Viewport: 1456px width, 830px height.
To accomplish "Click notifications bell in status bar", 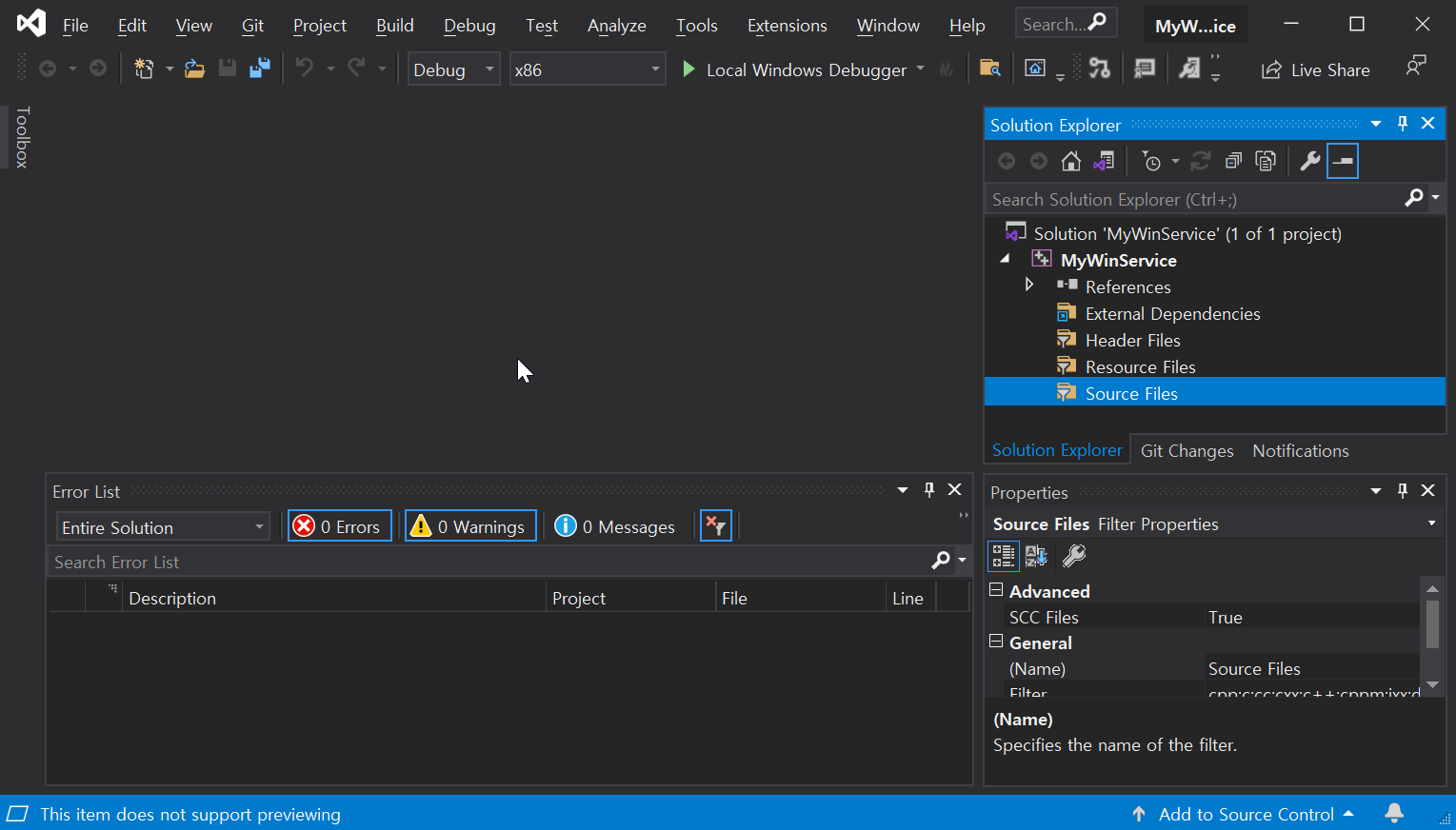I will [x=1394, y=813].
